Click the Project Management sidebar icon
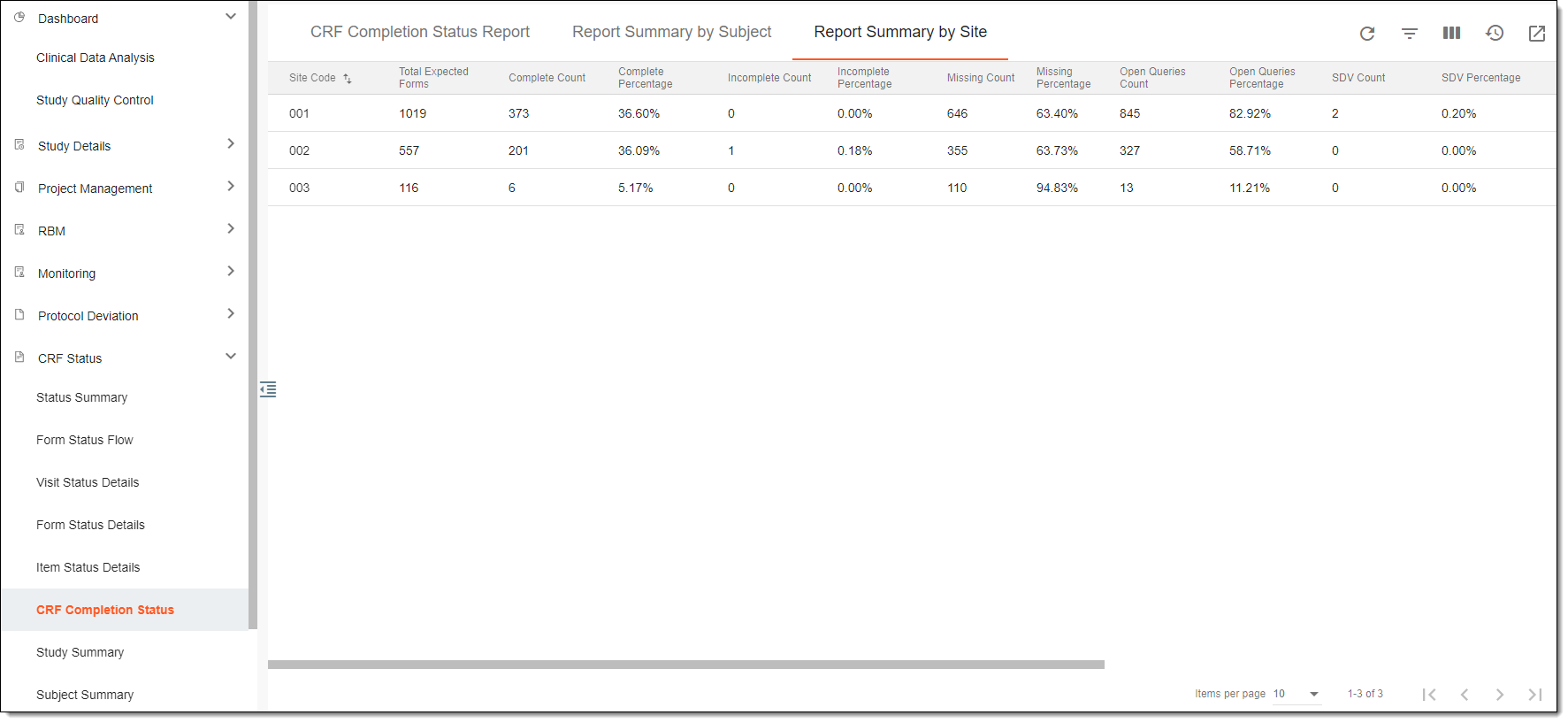This screenshot has width=1568, height=723. 19,187
